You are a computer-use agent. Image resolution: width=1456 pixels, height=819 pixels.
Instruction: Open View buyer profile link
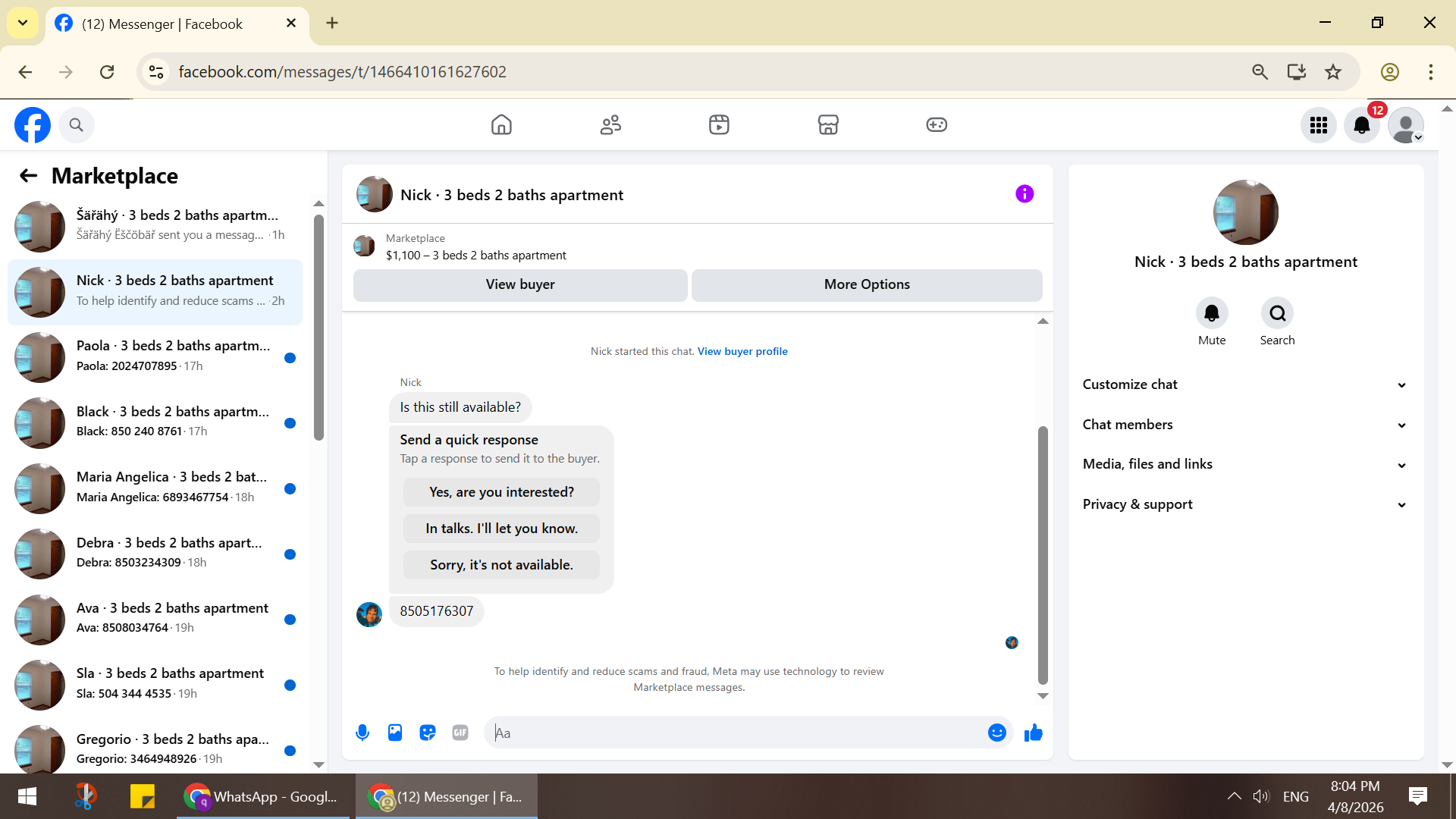742,351
